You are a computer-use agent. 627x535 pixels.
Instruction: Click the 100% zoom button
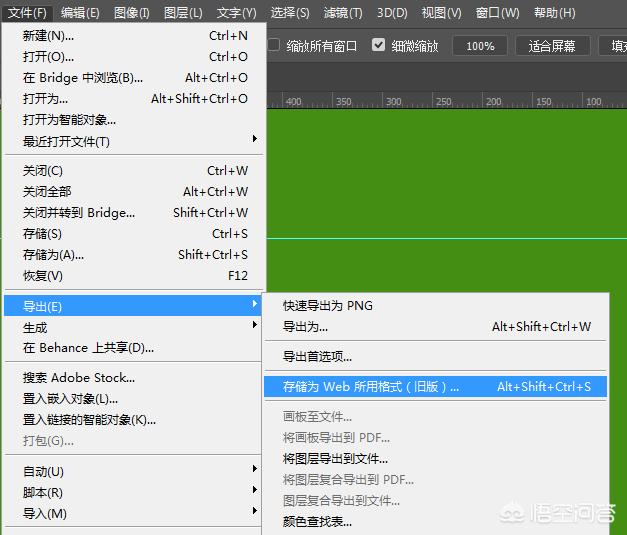(x=480, y=46)
